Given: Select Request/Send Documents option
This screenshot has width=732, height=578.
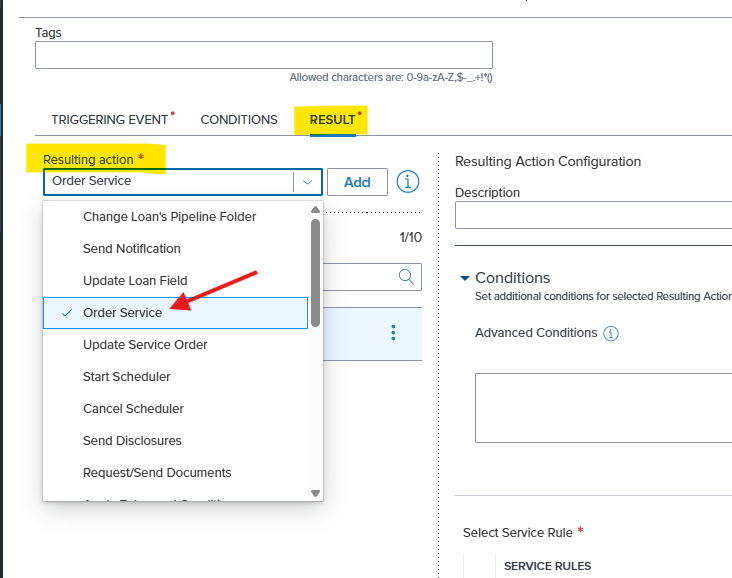Looking at the screenshot, I should coord(176,472).
